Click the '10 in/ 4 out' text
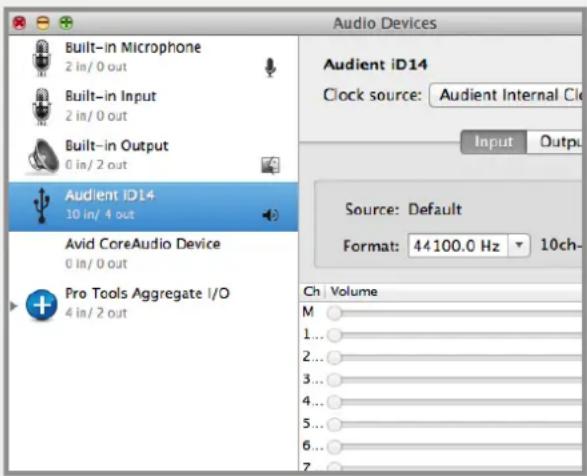The height and width of the screenshot is (476, 587). pyautogui.click(x=100, y=215)
